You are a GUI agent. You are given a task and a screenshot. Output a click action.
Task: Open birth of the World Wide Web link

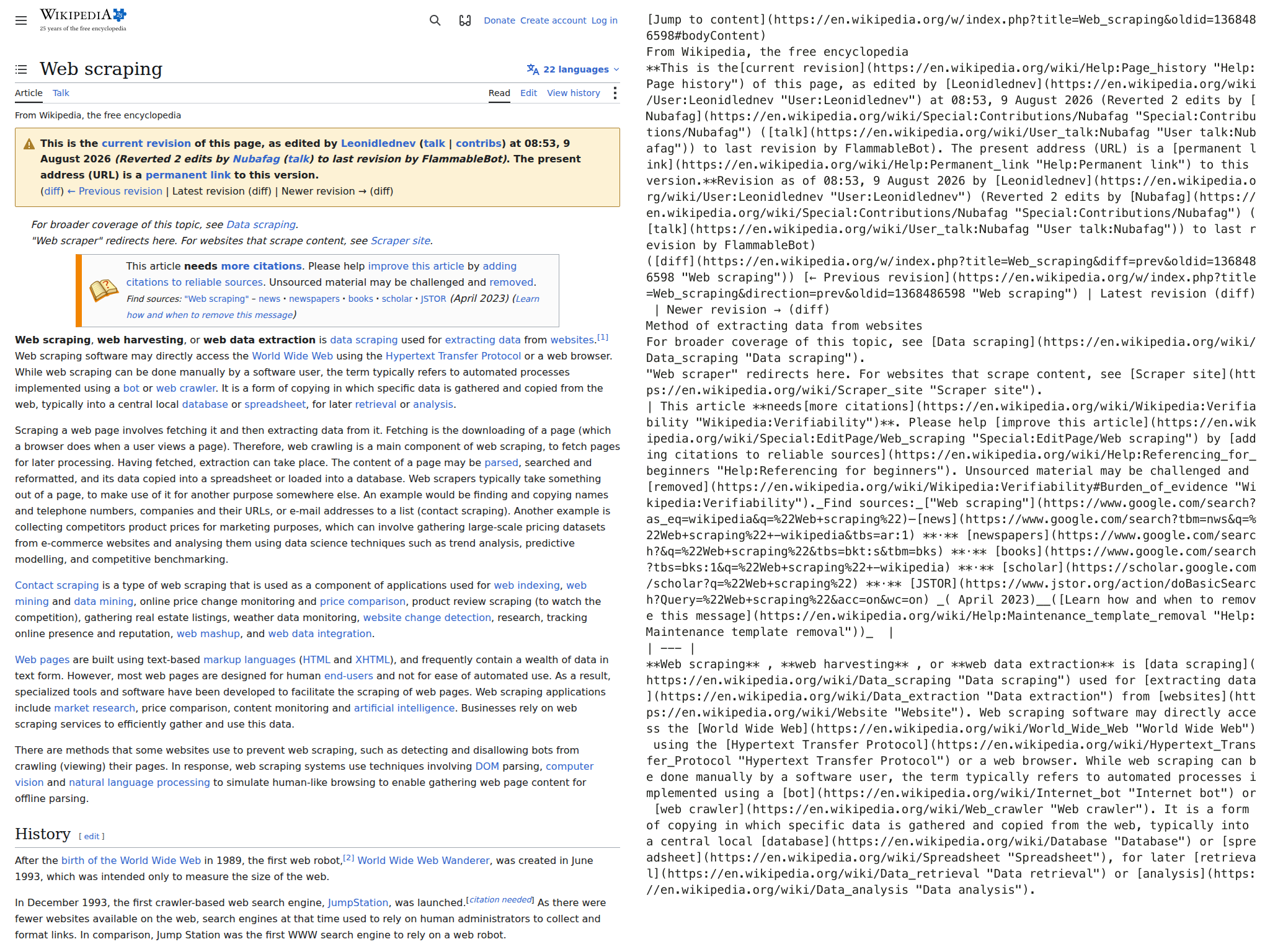[131, 860]
